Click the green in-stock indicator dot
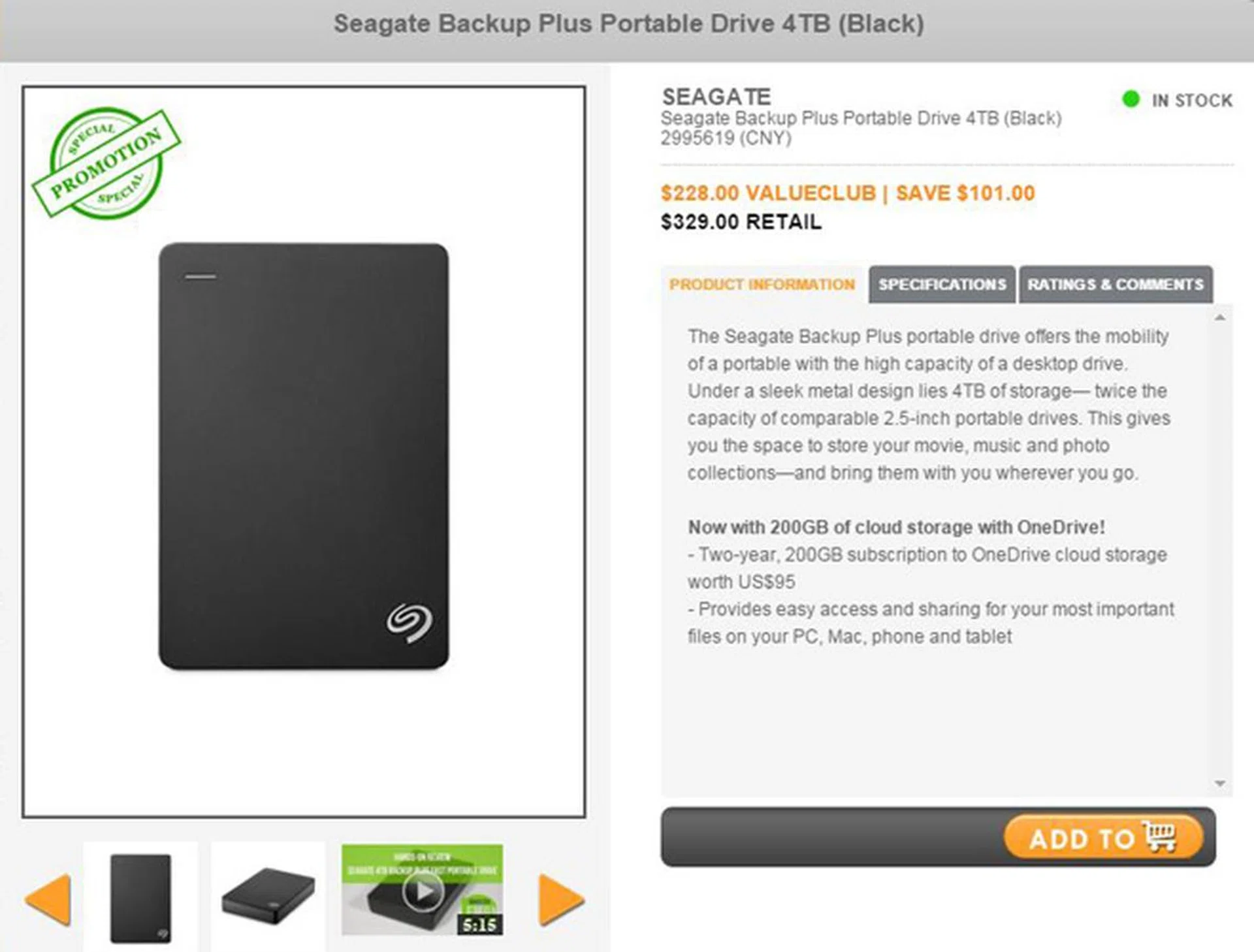This screenshot has width=1254, height=952. pyautogui.click(x=1131, y=99)
